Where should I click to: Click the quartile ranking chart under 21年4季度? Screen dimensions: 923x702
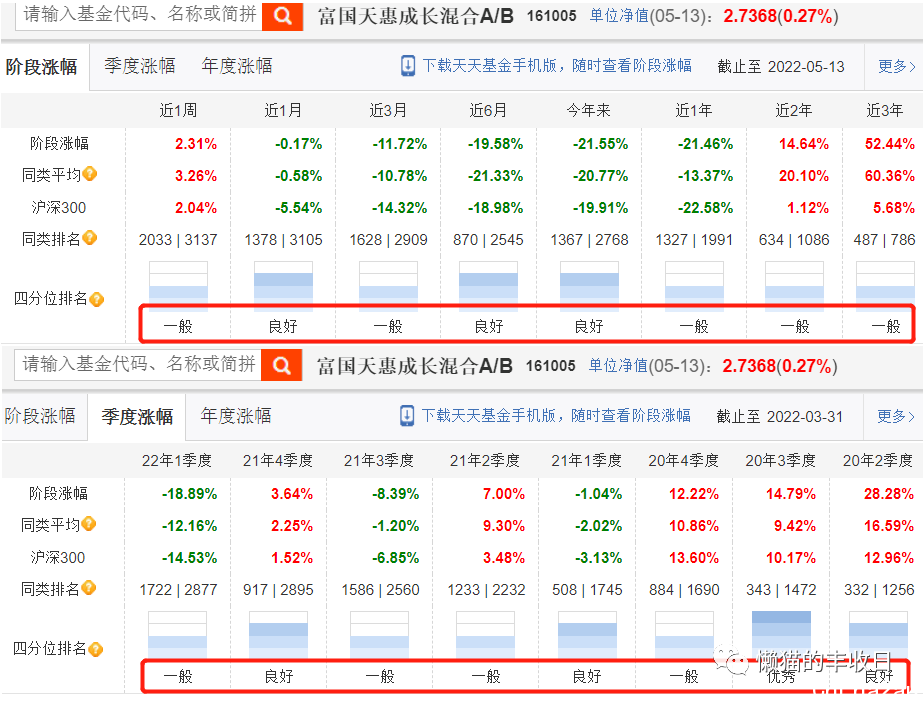click(x=278, y=636)
